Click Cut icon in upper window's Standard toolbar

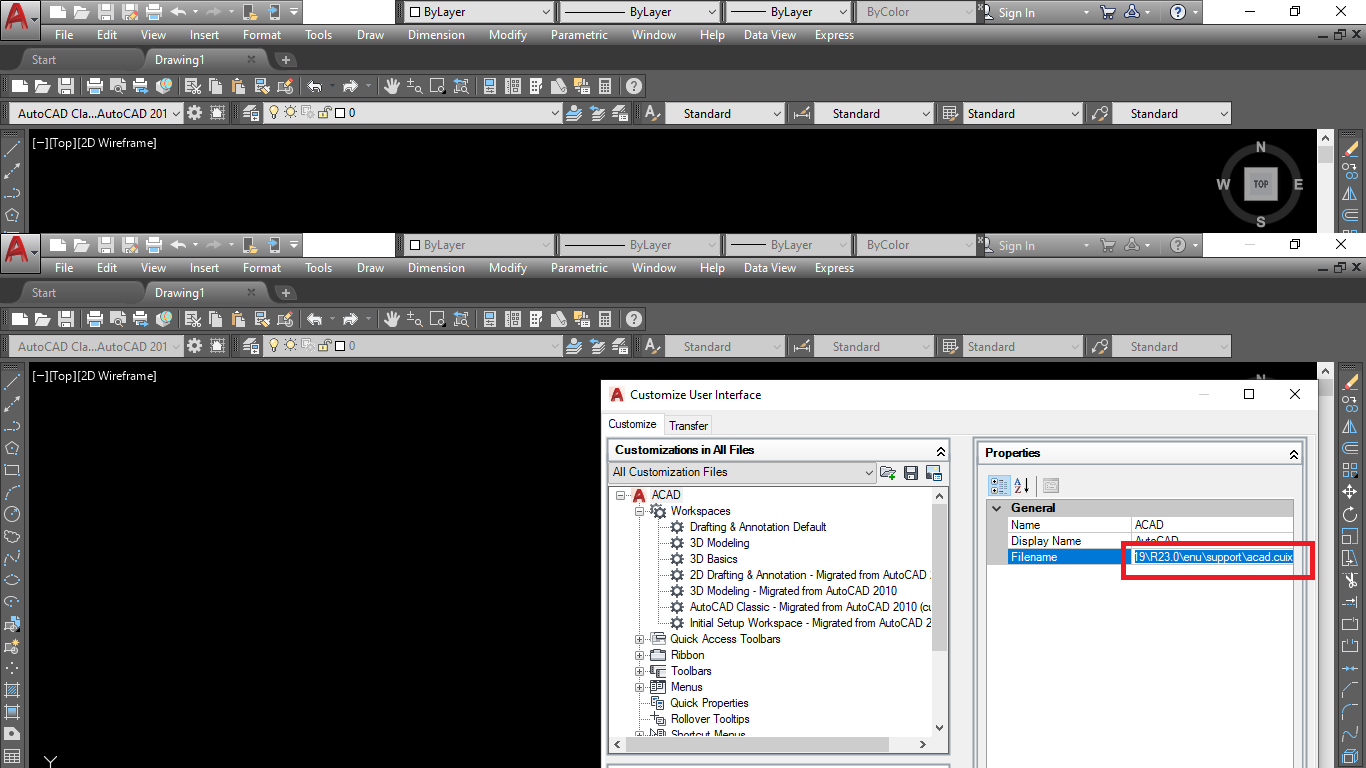pyautogui.click(x=193, y=86)
